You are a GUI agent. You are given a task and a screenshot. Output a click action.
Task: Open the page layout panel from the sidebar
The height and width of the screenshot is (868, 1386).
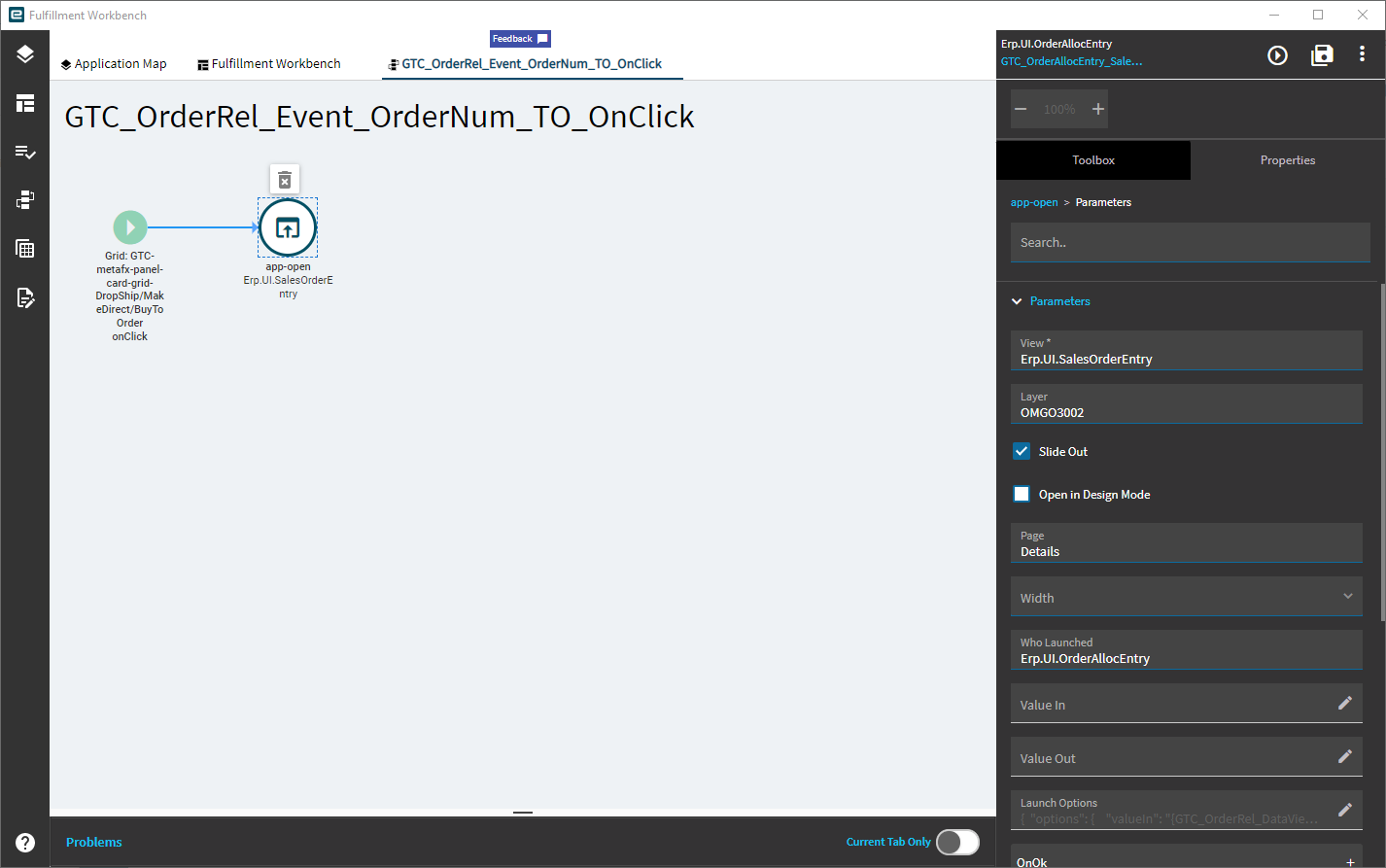click(23, 103)
